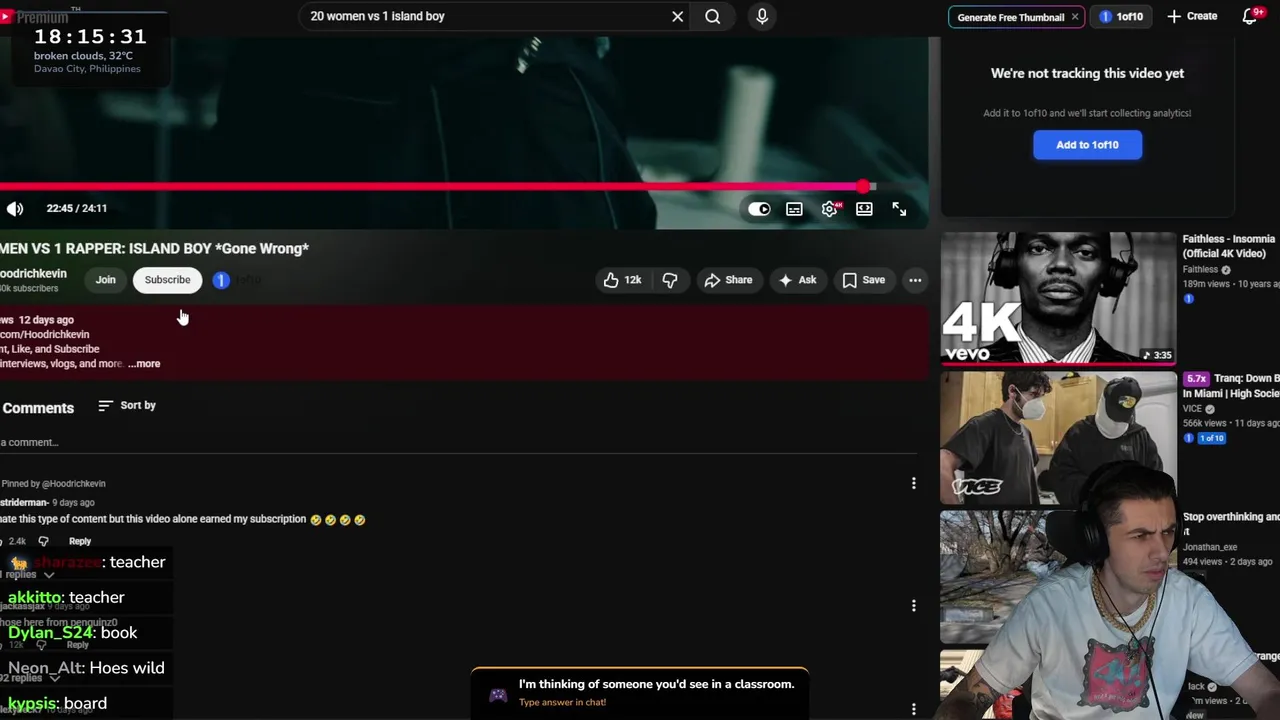Dislike the pinned comment
The image size is (1280, 720).
click(43, 541)
